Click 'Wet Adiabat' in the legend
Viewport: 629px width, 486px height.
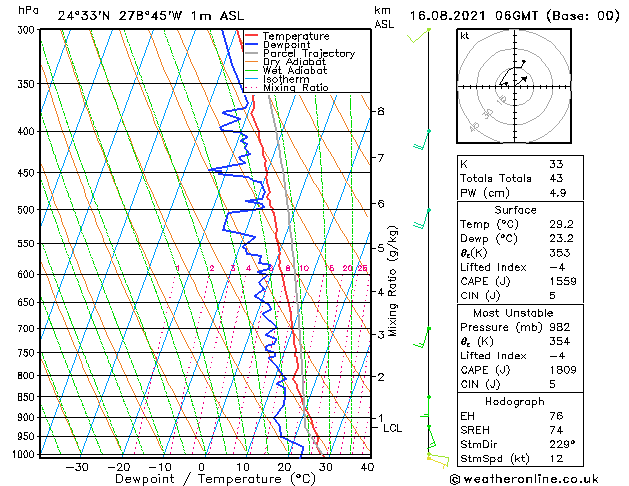point(295,70)
